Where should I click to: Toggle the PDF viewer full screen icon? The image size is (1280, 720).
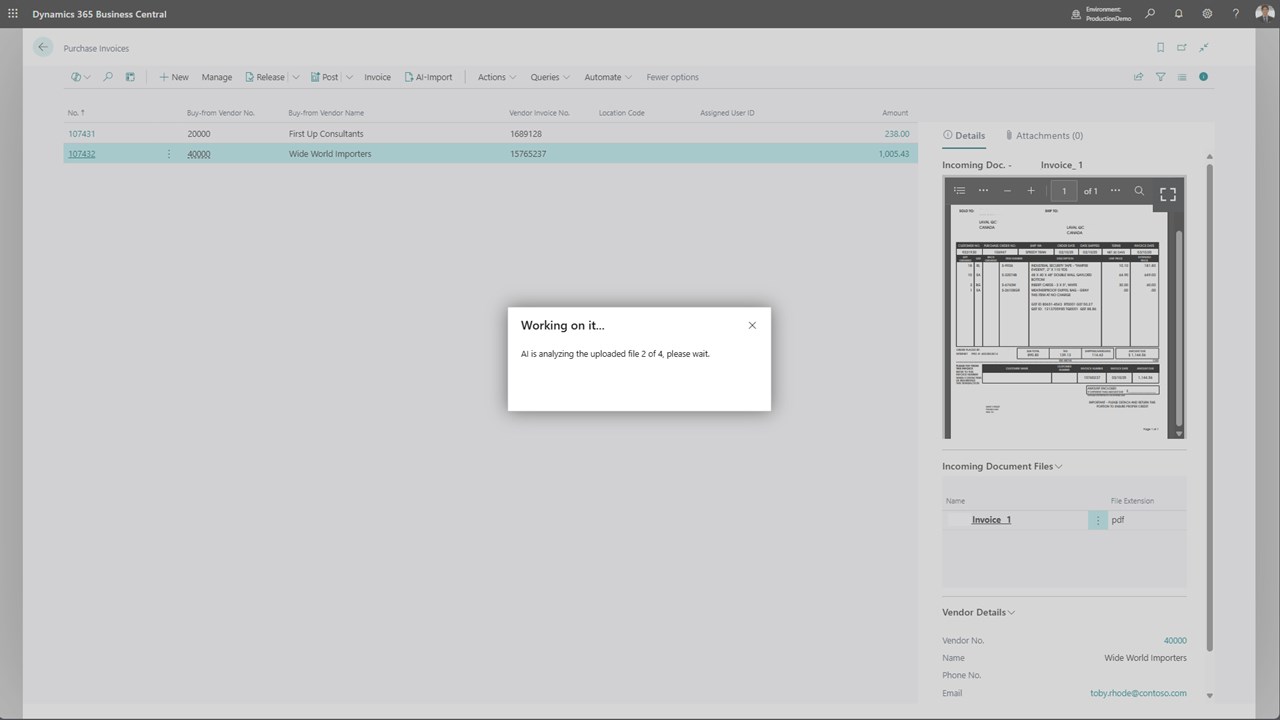click(x=1167, y=193)
